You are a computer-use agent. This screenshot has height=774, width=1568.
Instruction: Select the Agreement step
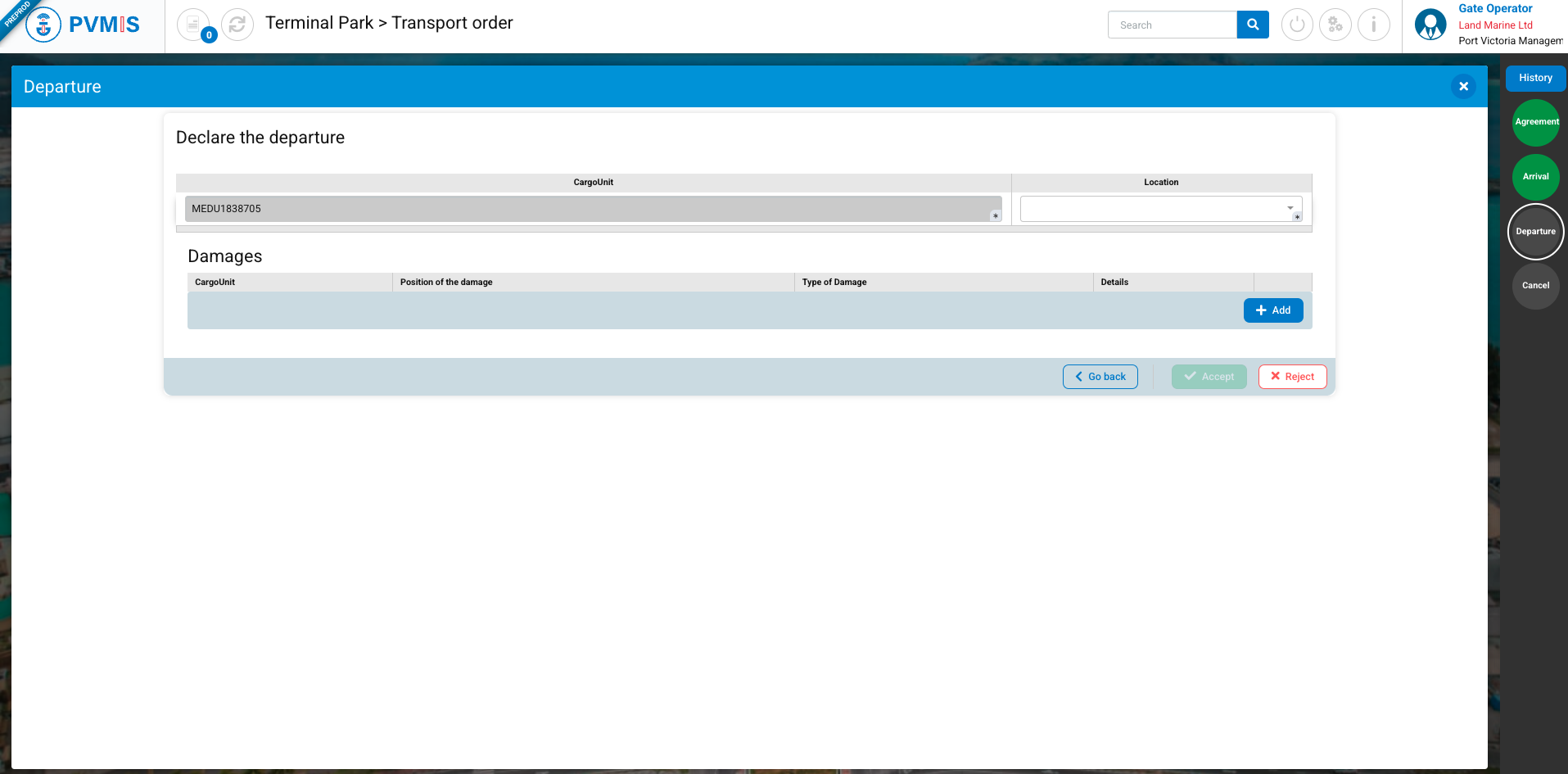tap(1536, 122)
